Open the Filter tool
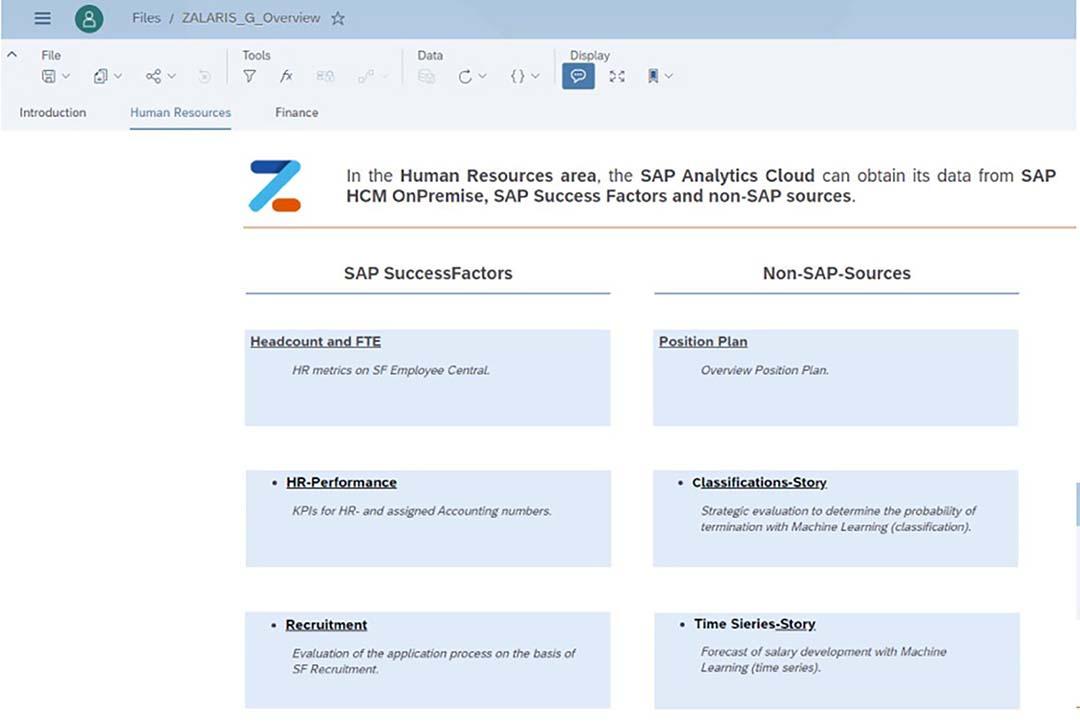Screen dimensions: 1080x726 coord(249,76)
